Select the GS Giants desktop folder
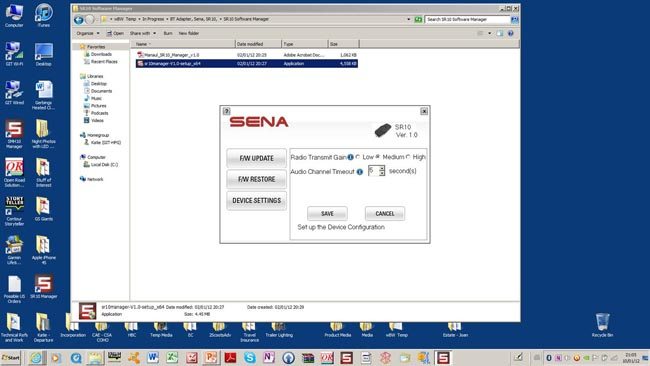Viewport: 650px width, 366px height. click(x=44, y=209)
